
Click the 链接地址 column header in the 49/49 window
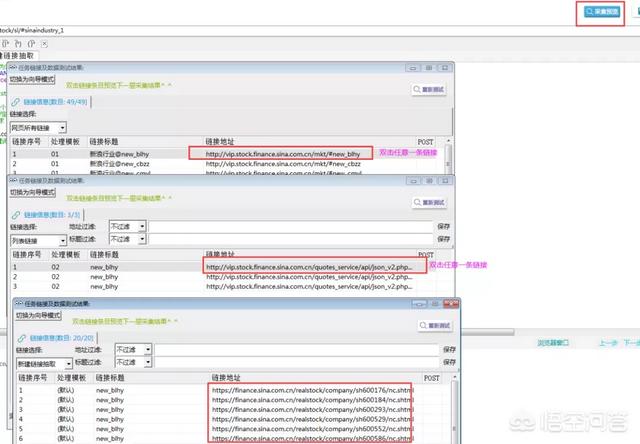coord(220,142)
